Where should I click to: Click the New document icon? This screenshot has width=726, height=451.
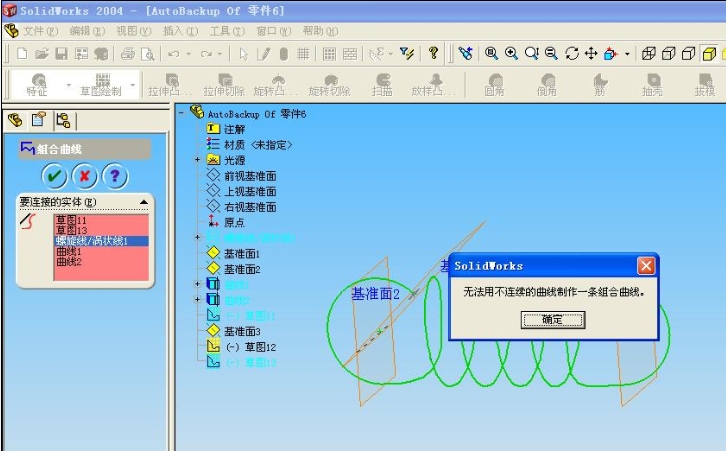[22, 54]
